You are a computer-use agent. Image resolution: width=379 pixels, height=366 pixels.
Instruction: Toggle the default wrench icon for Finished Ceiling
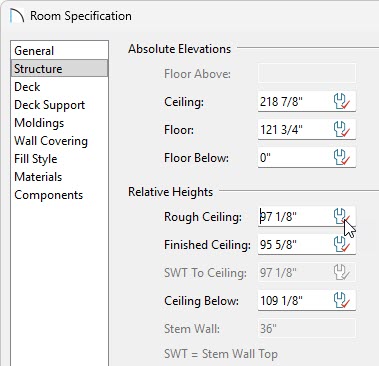[342, 245]
